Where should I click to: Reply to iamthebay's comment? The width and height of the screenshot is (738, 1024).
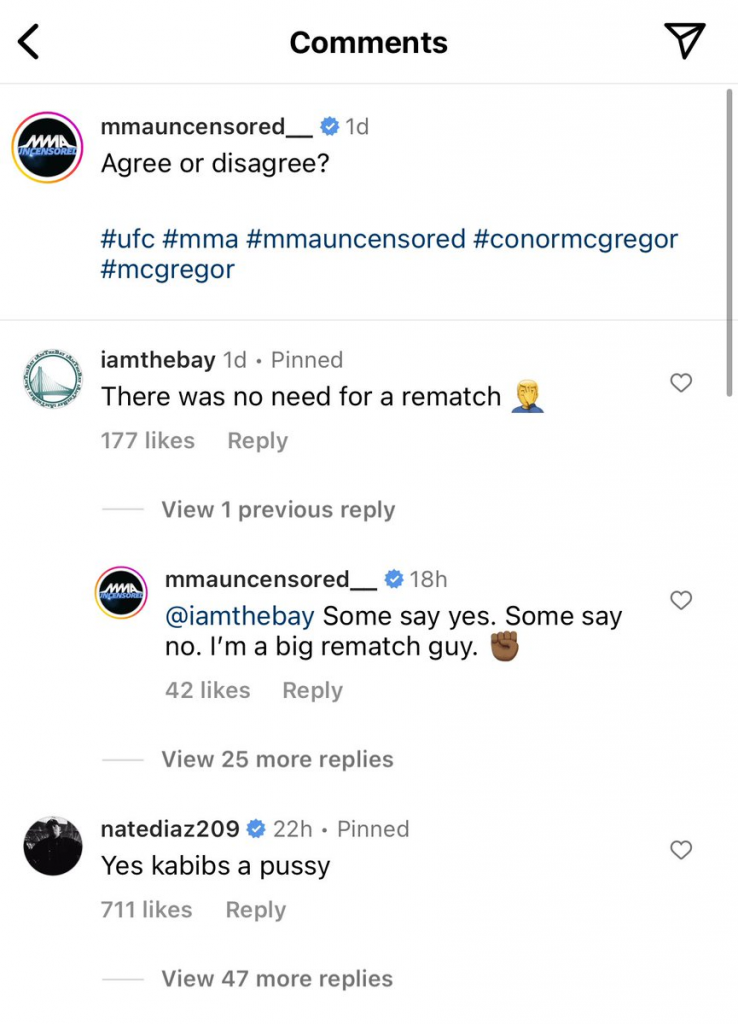[x=257, y=441]
